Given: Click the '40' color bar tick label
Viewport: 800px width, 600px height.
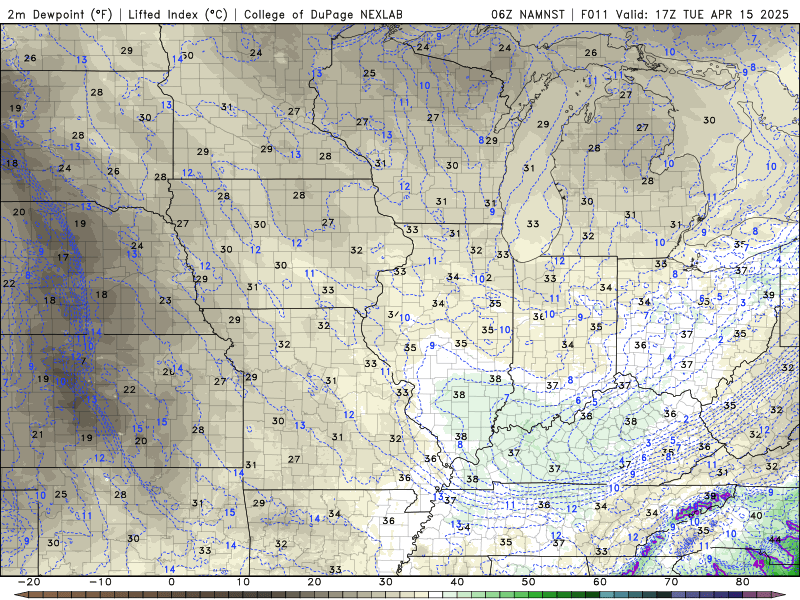Looking at the screenshot, I should click(x=457, y=582).
